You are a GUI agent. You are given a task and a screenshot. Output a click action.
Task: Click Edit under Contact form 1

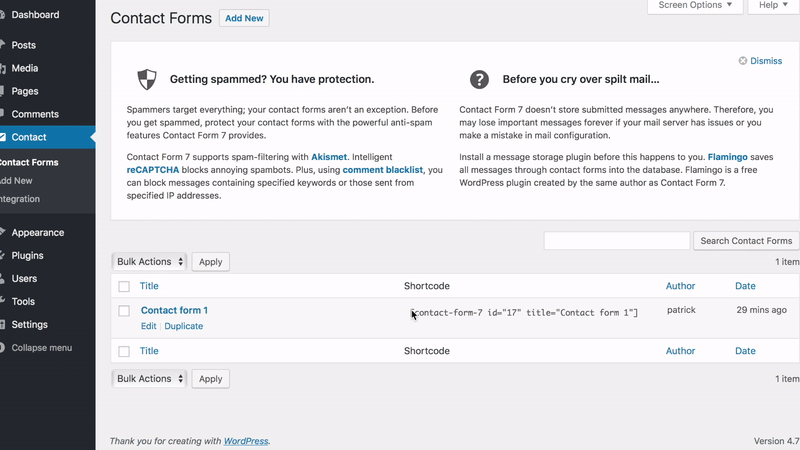click(x=148, y=326)
